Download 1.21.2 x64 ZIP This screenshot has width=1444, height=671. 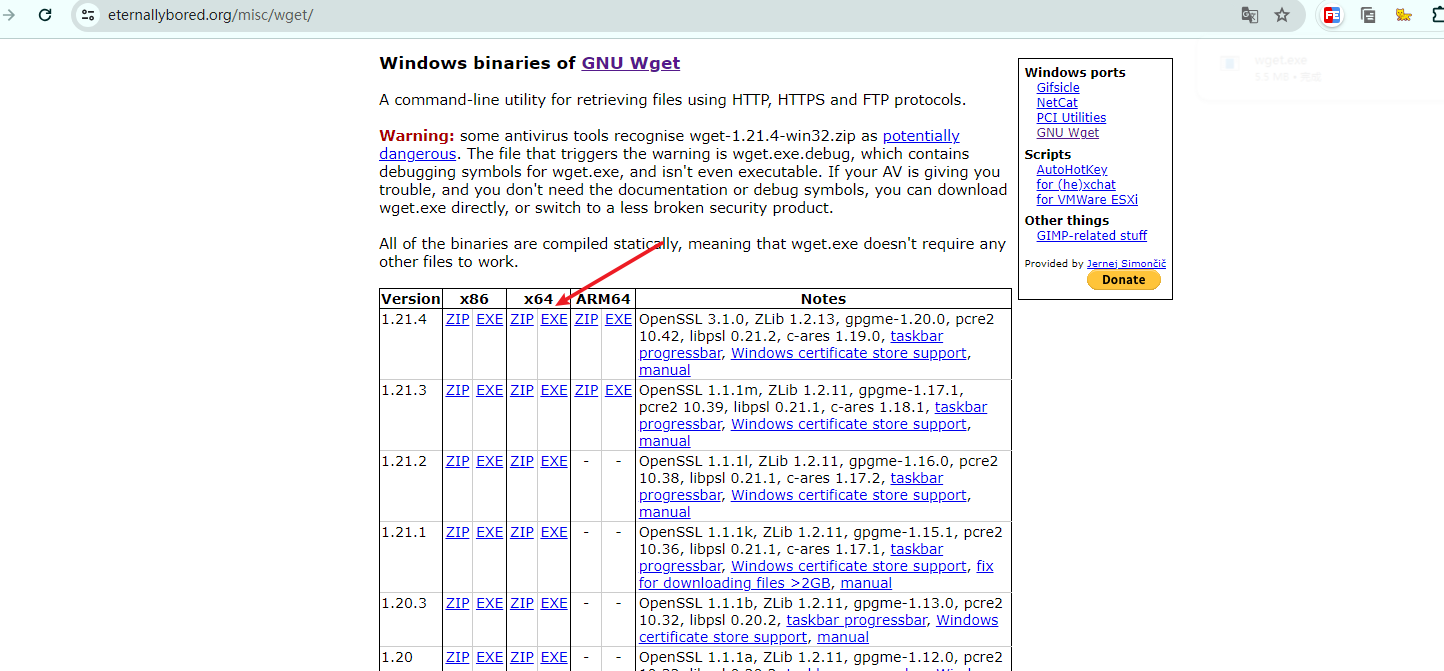(522, 461)
